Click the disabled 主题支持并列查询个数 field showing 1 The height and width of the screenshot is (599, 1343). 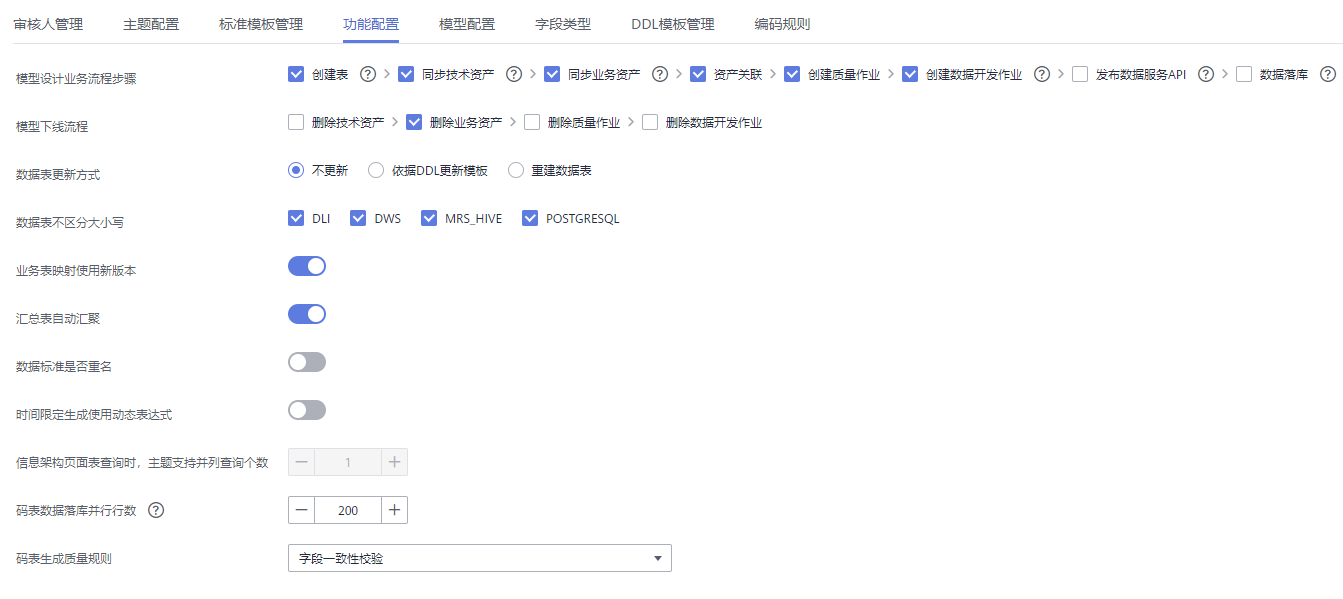tap(348, 462)
